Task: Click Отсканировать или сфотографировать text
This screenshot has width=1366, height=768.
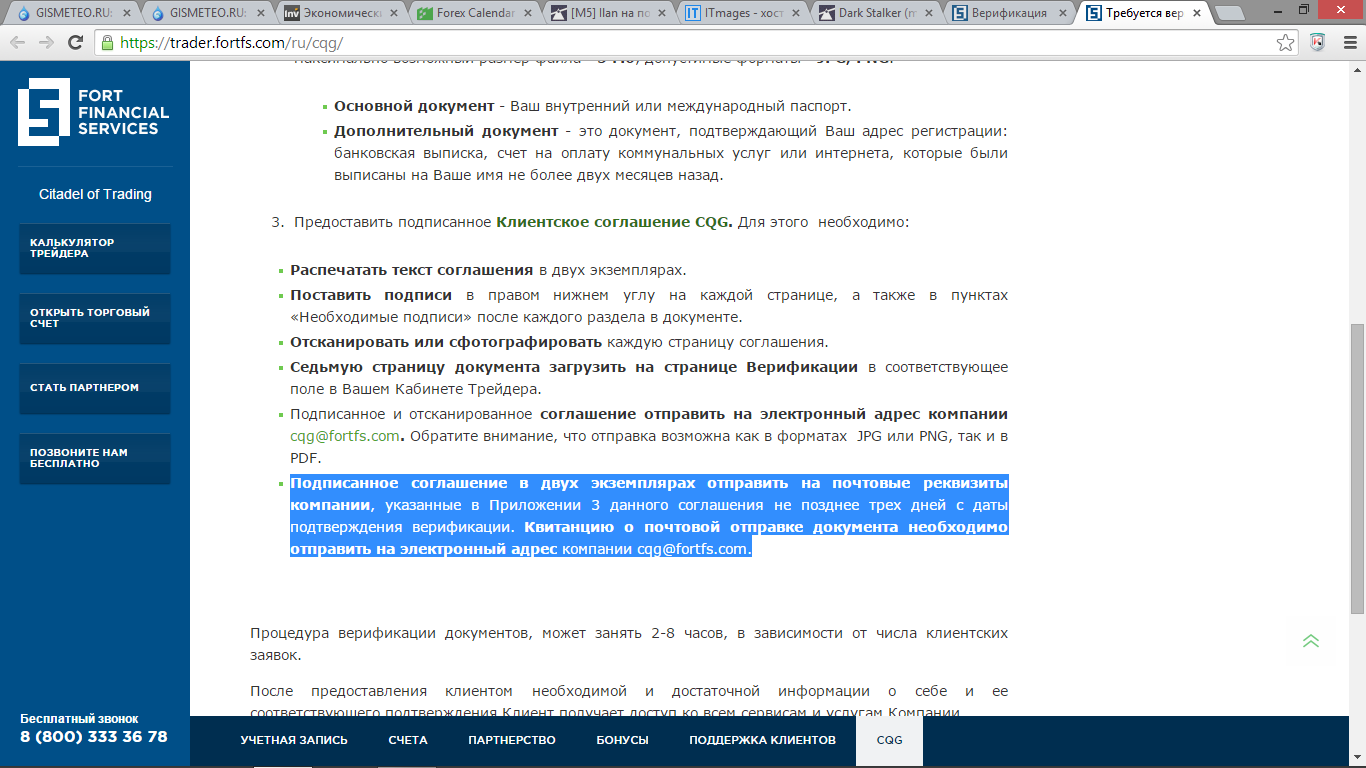Action: [x=446, y=342]
